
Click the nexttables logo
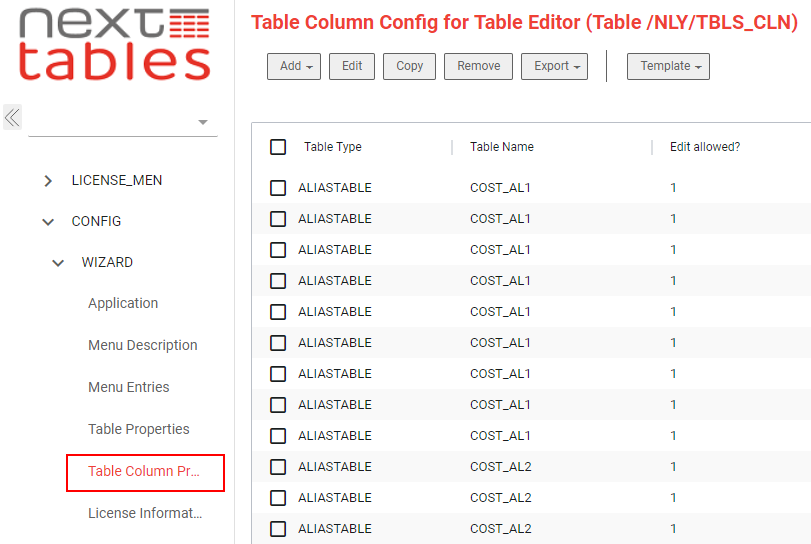coord(114,44)
